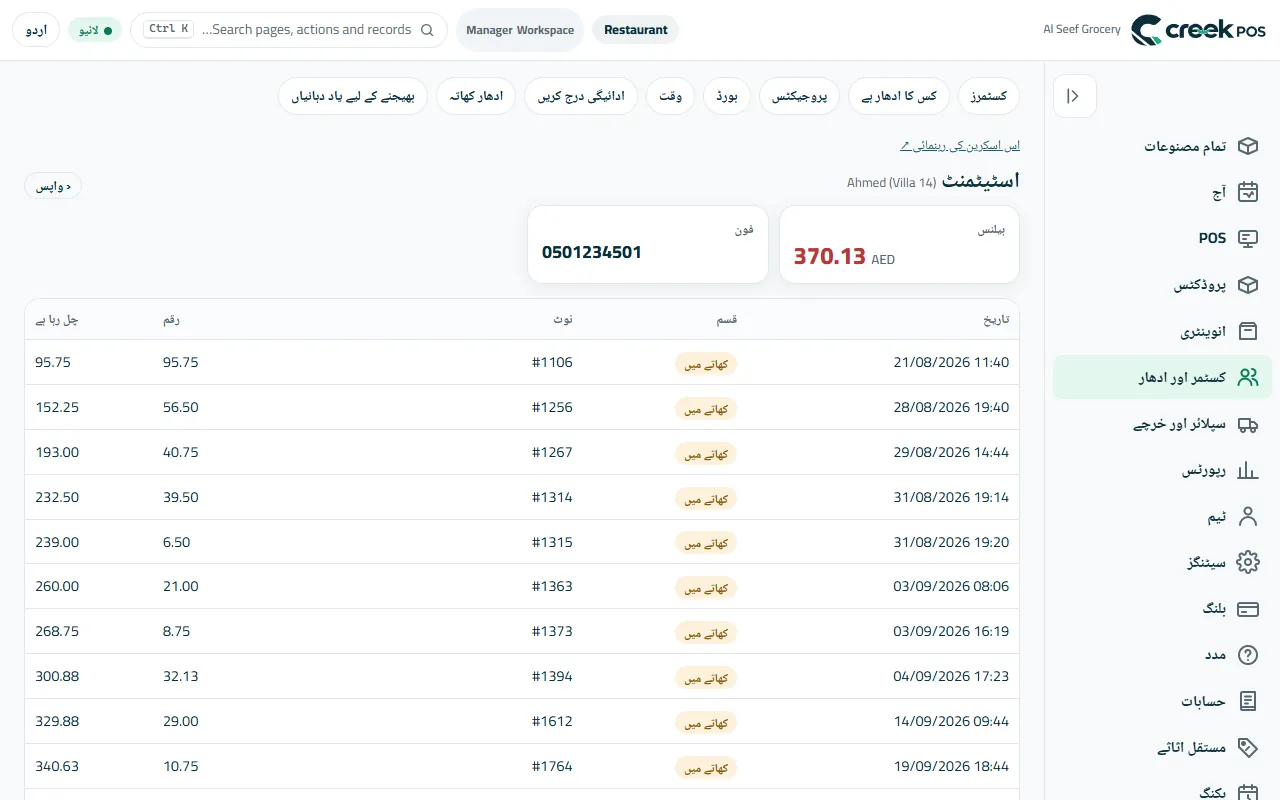The width and height of the screenshot is (1280, 800).
Task: Click the رپورٹس bar chart icon
Action: [x=1247, y=470]
